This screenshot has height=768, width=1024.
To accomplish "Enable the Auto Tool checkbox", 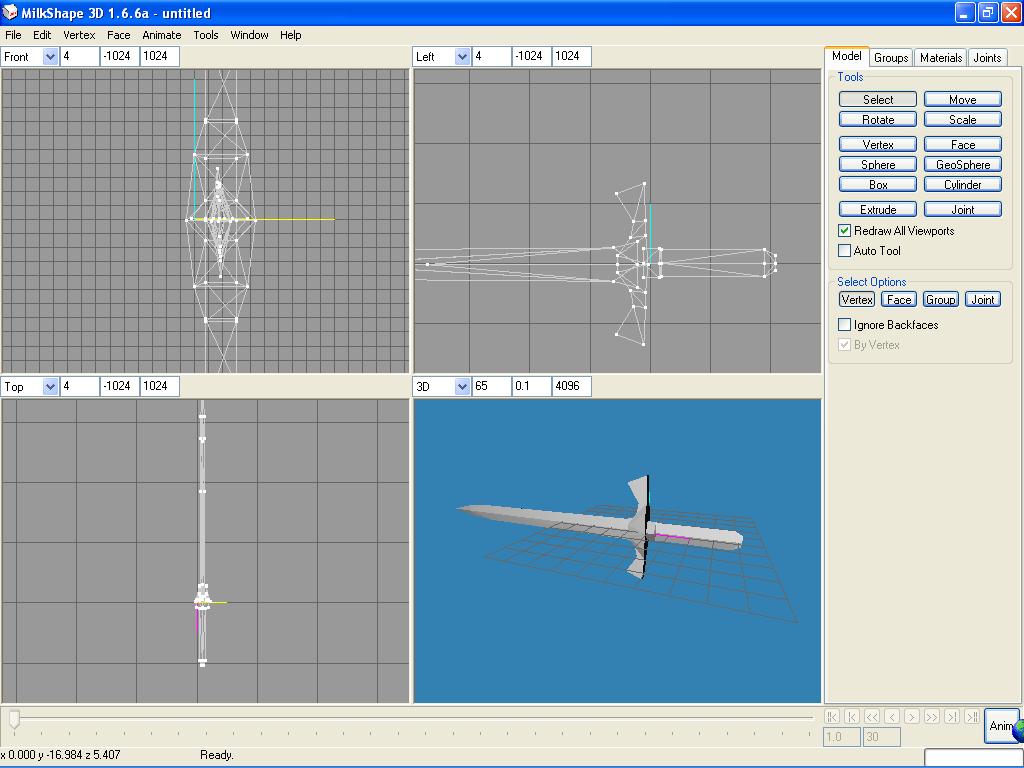I will coord(845,251).
